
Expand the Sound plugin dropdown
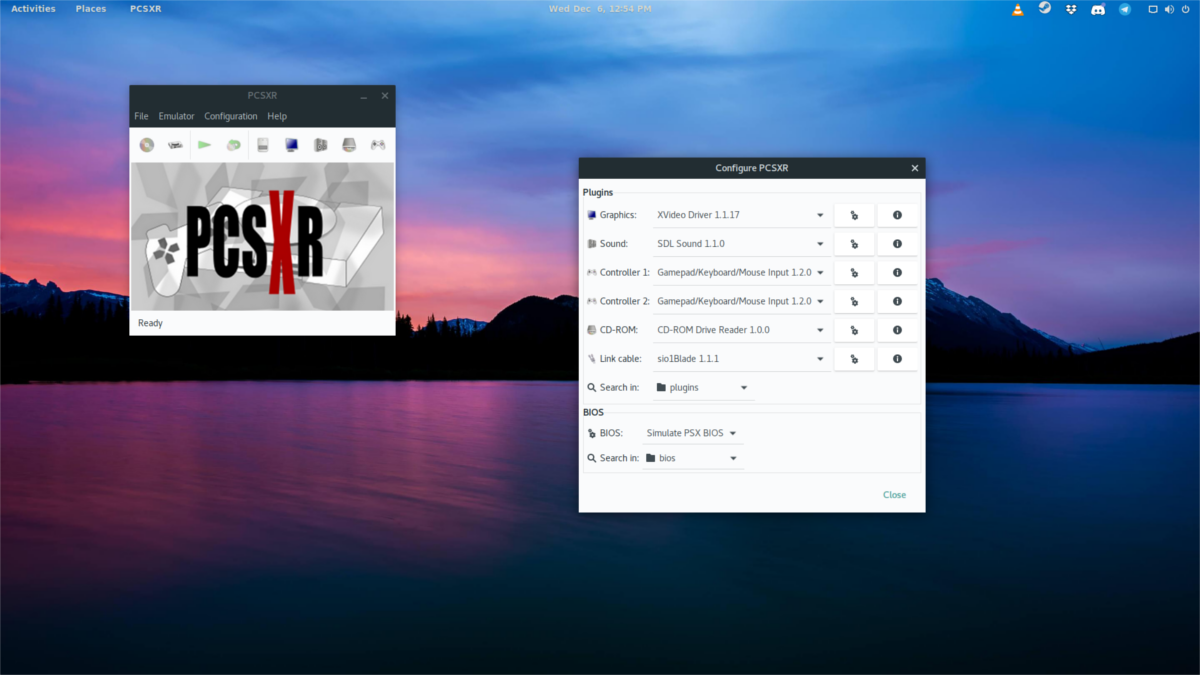[x=741, y=244]
